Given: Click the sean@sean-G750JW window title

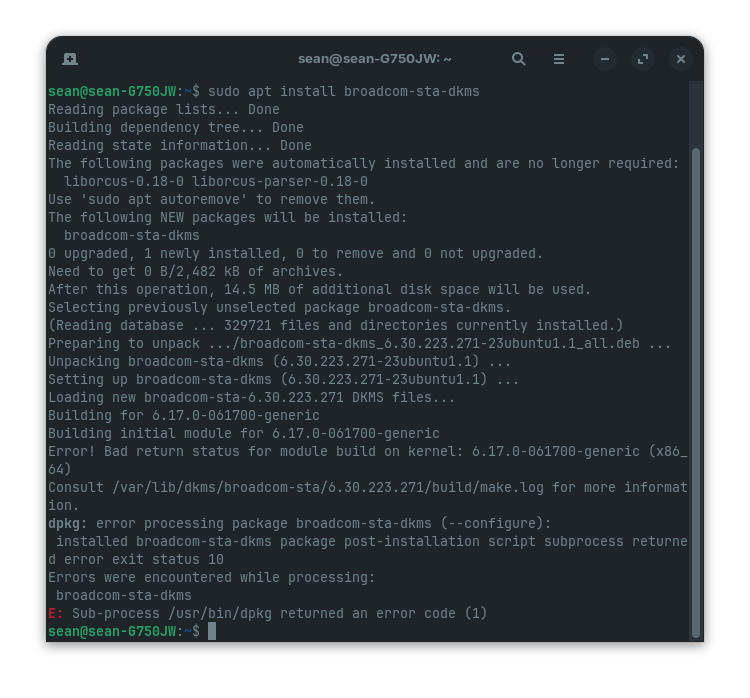Looking at the screenshot, I should click(x=374, y=59).
